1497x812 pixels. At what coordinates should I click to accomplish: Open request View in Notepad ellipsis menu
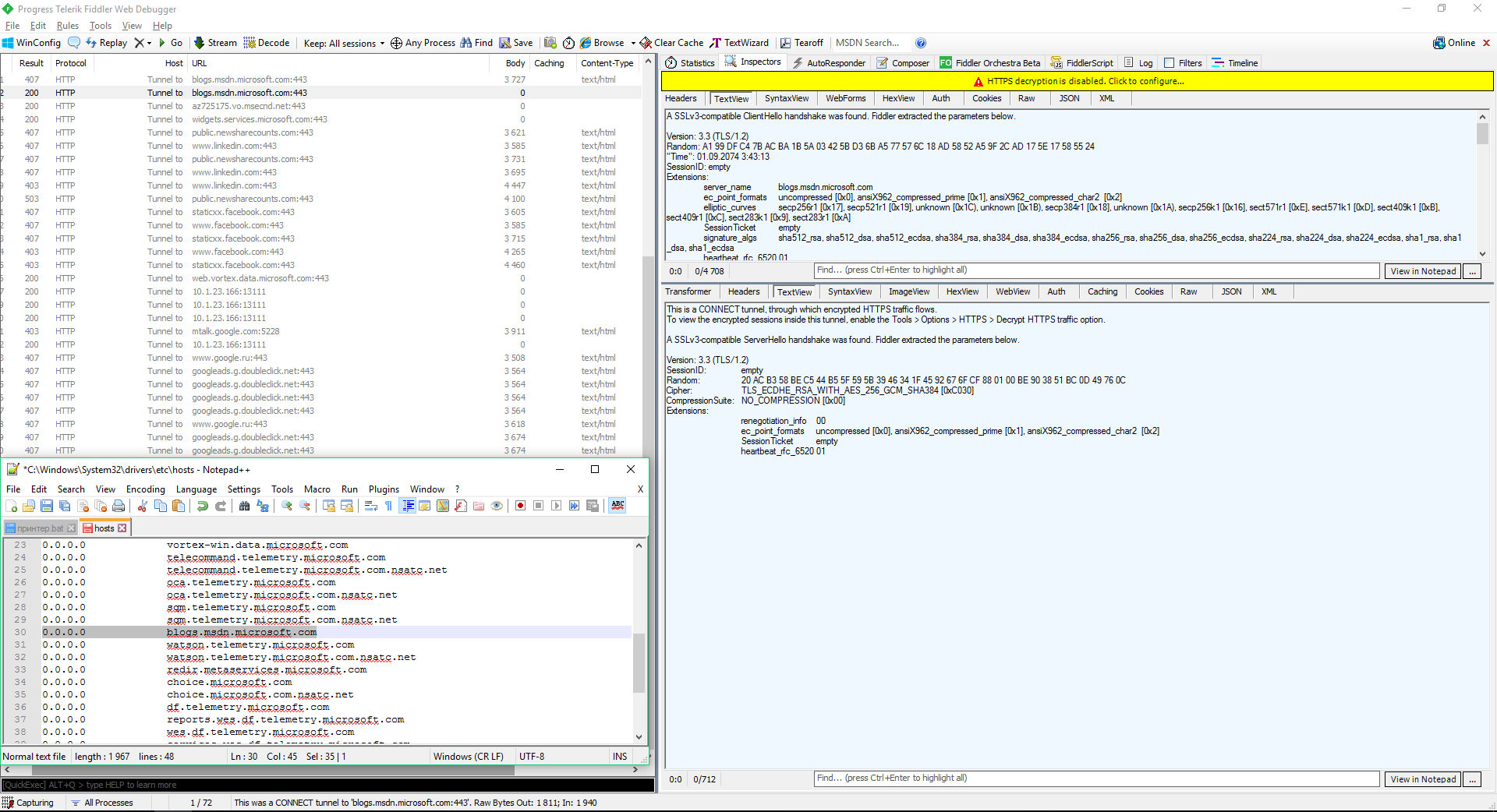(x=1472, y=271)
